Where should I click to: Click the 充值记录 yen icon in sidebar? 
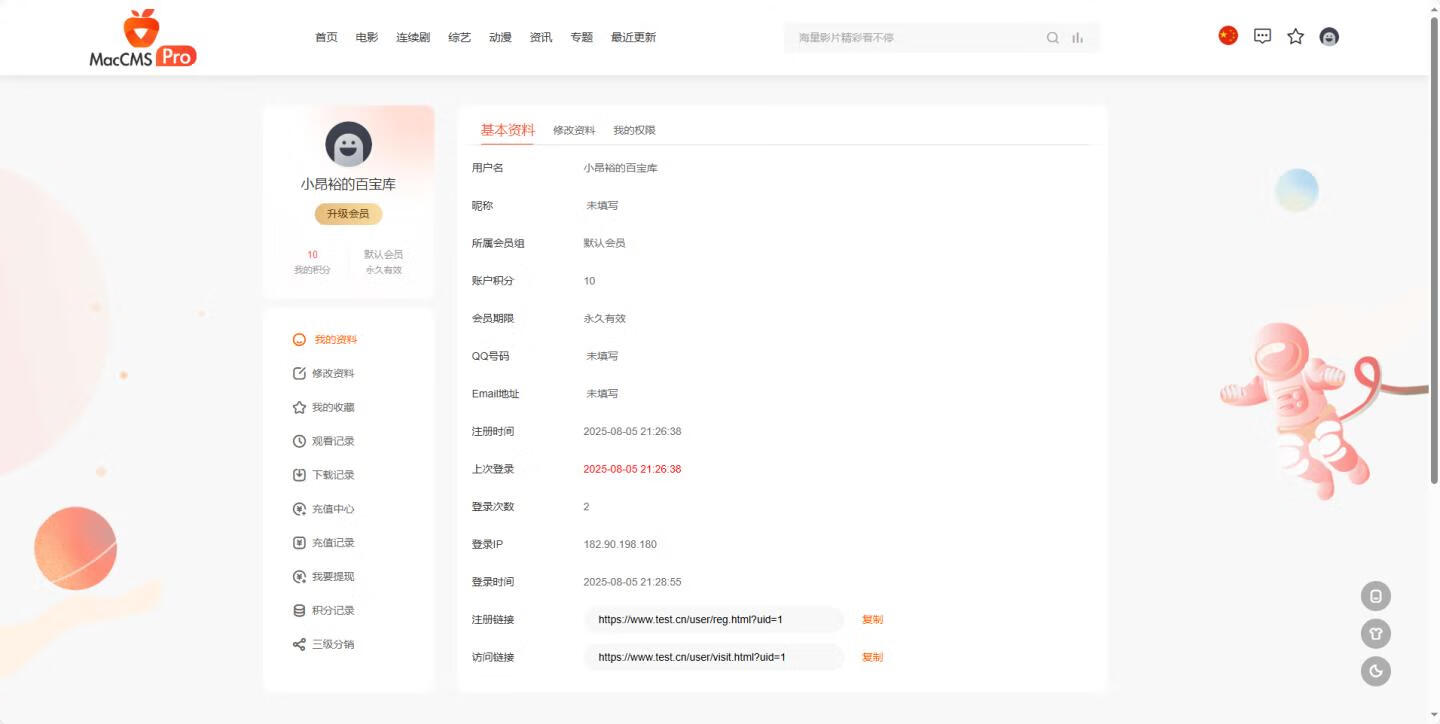point(299,543)
